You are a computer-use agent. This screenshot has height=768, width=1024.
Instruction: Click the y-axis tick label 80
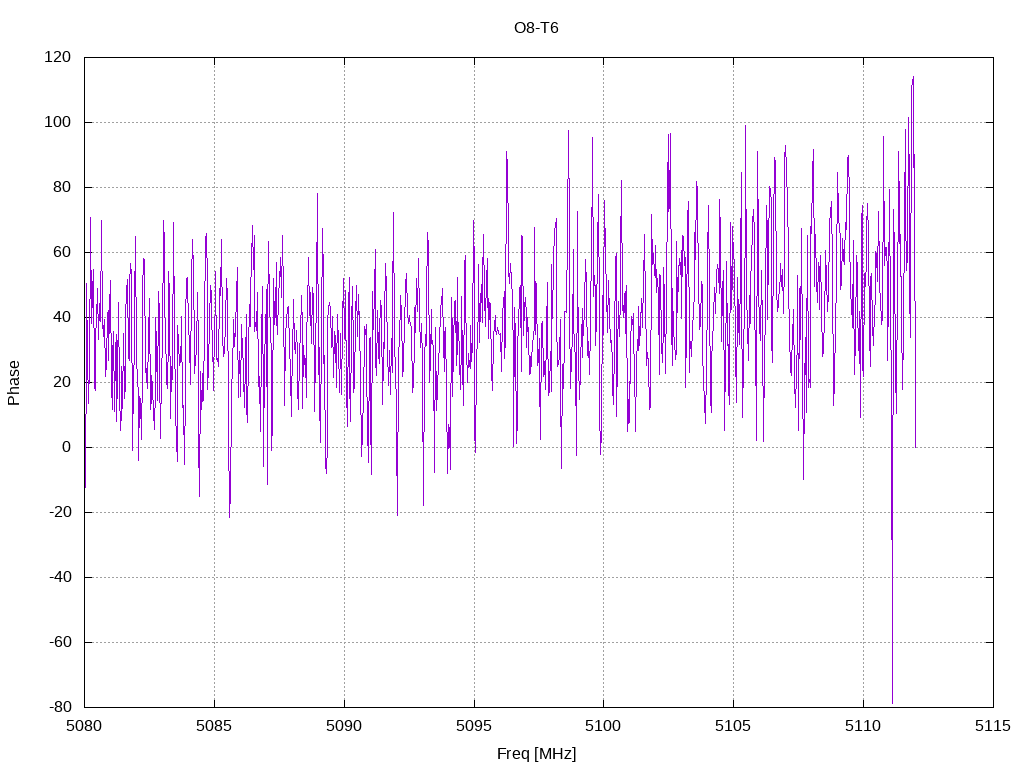(x=62, y=187)
